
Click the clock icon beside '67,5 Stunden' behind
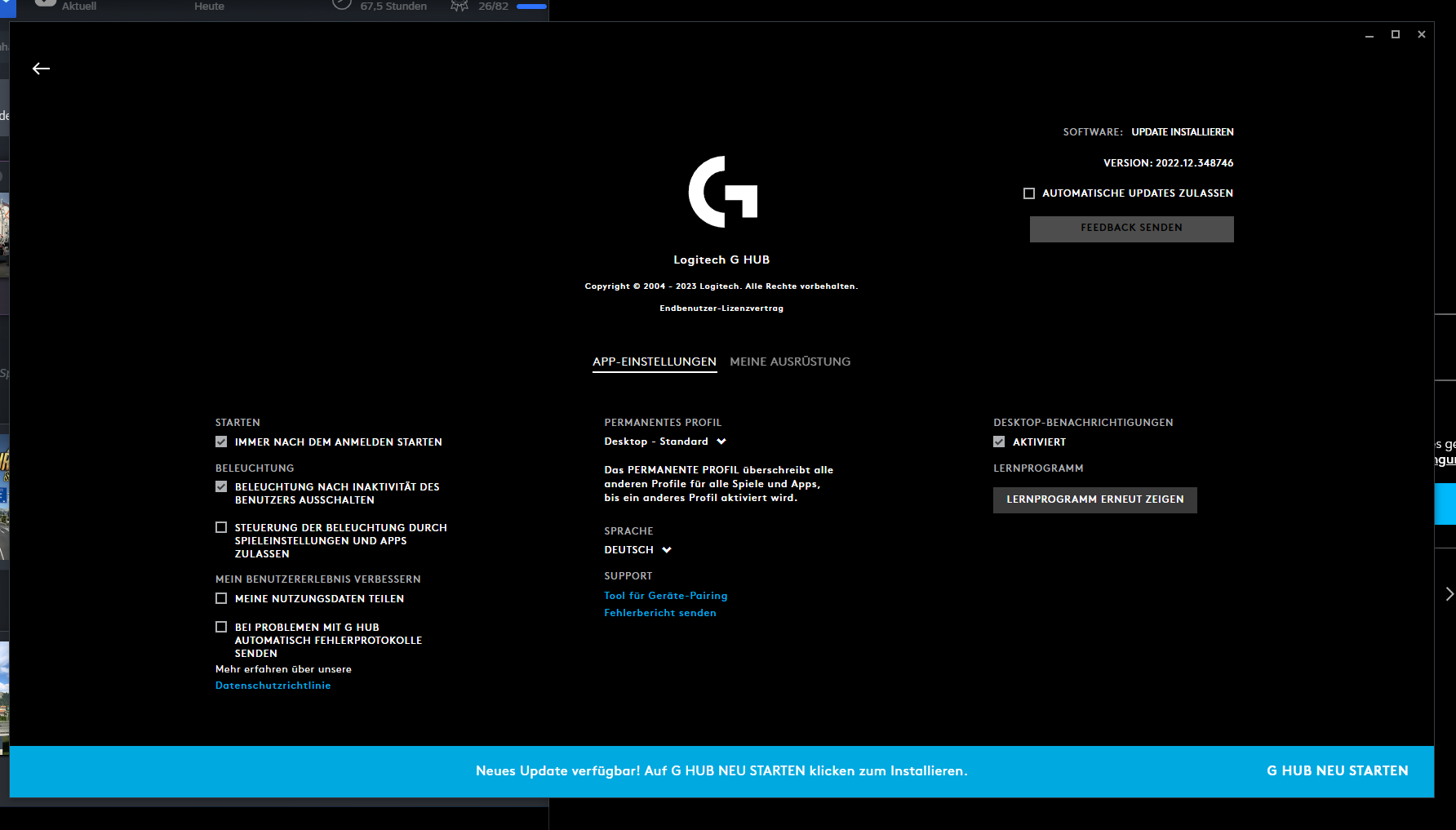tap(342, 4)
